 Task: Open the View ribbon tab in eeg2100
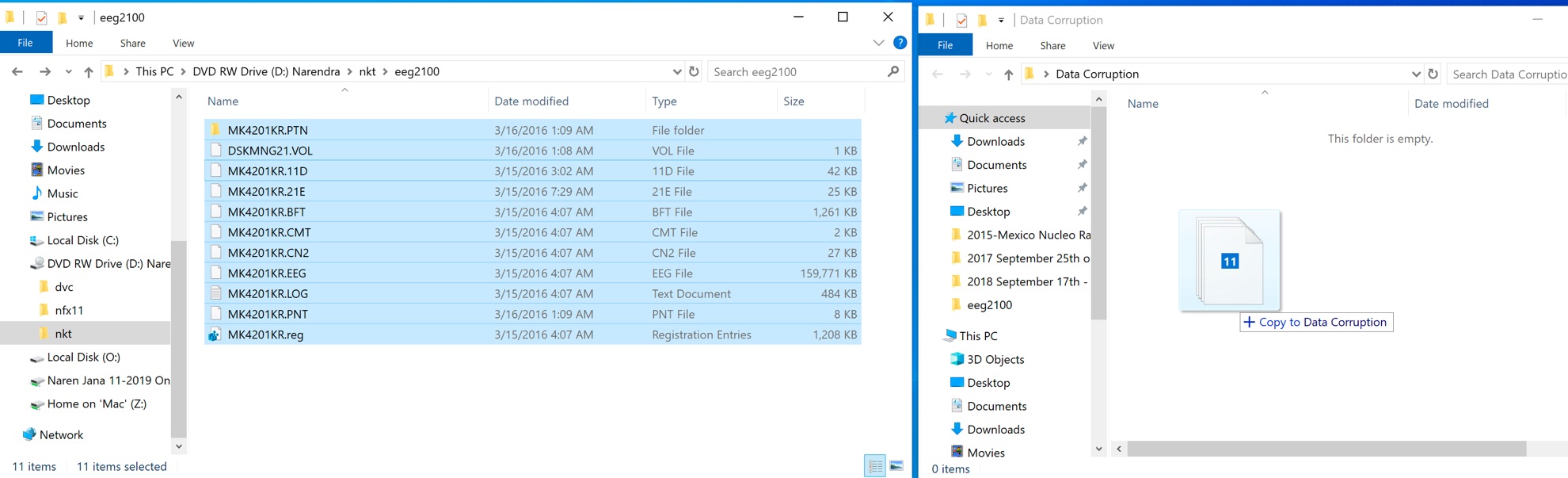[183, 44]
